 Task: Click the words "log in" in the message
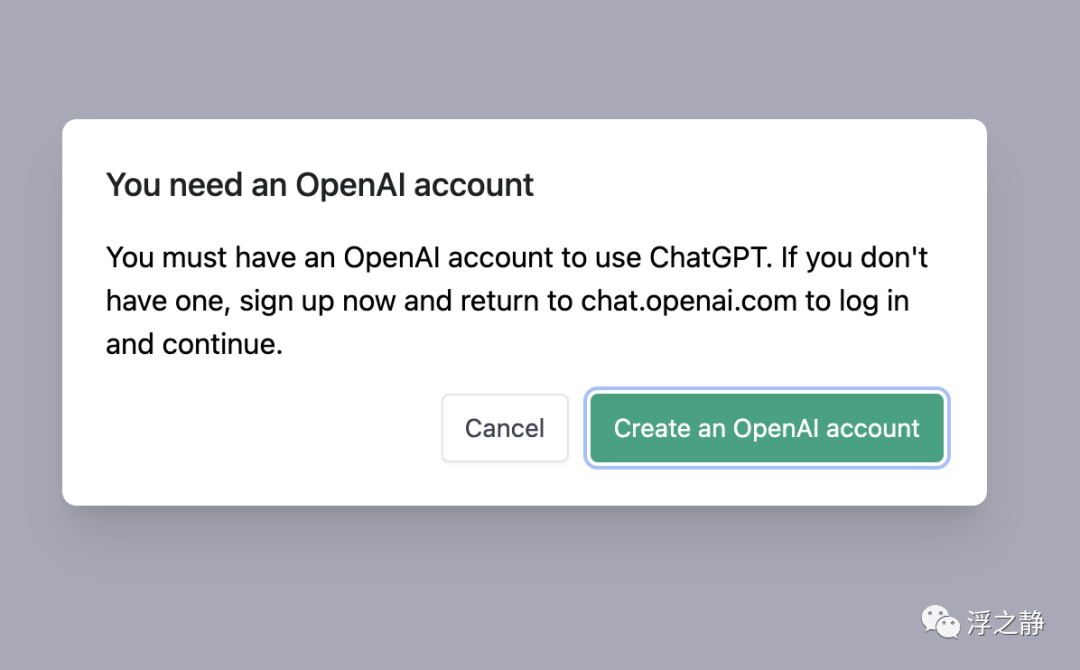868,301
